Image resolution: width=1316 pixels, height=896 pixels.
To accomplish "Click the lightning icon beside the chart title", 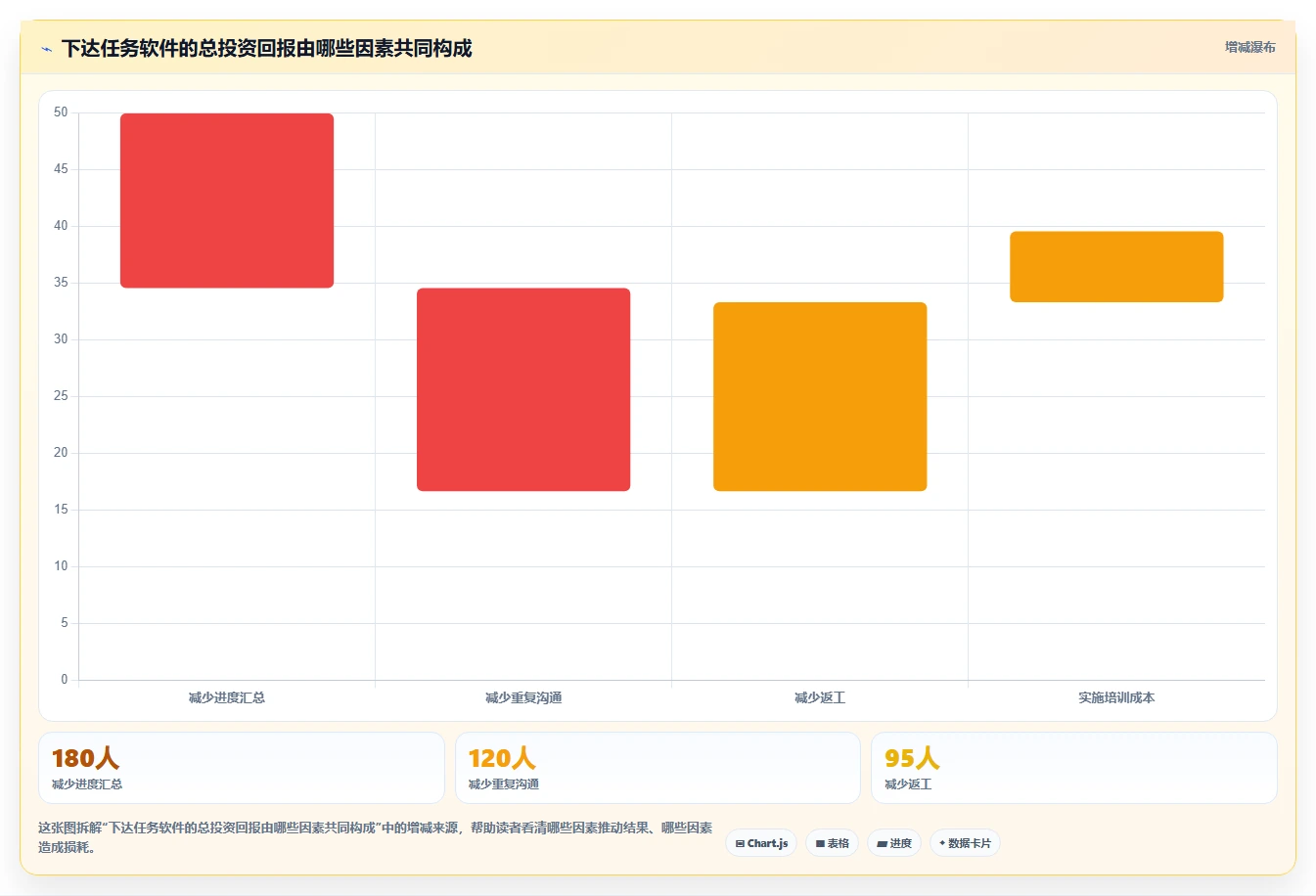I will 46,49.
